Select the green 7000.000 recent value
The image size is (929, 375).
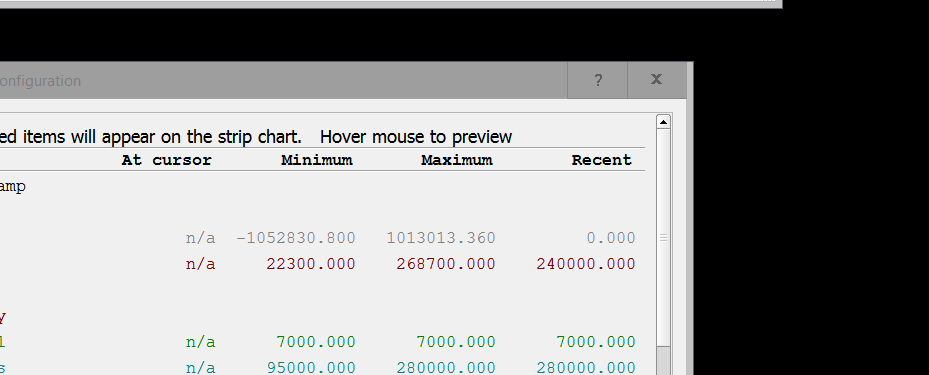595,342
